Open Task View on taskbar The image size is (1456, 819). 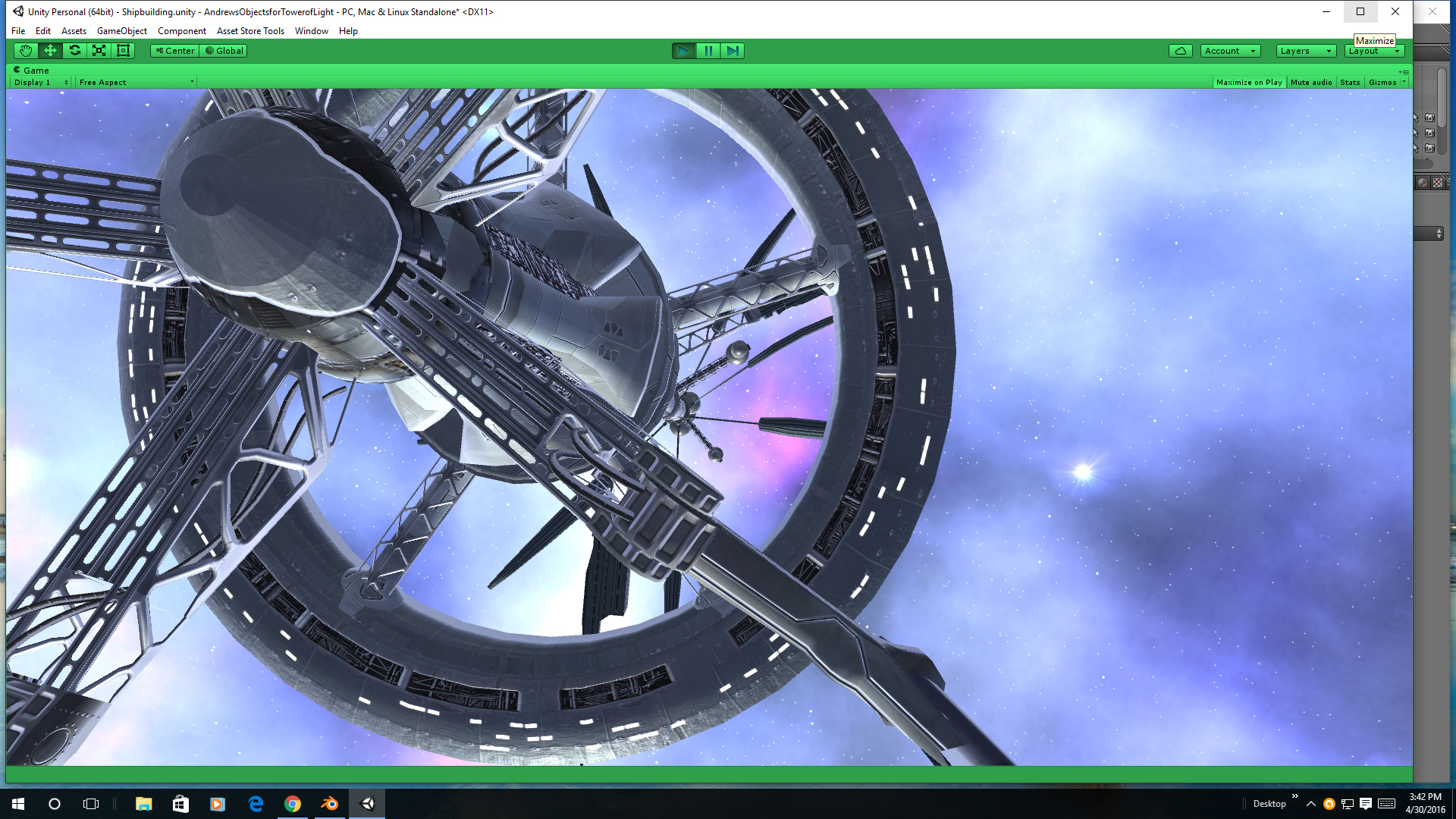tap(91, 804)
